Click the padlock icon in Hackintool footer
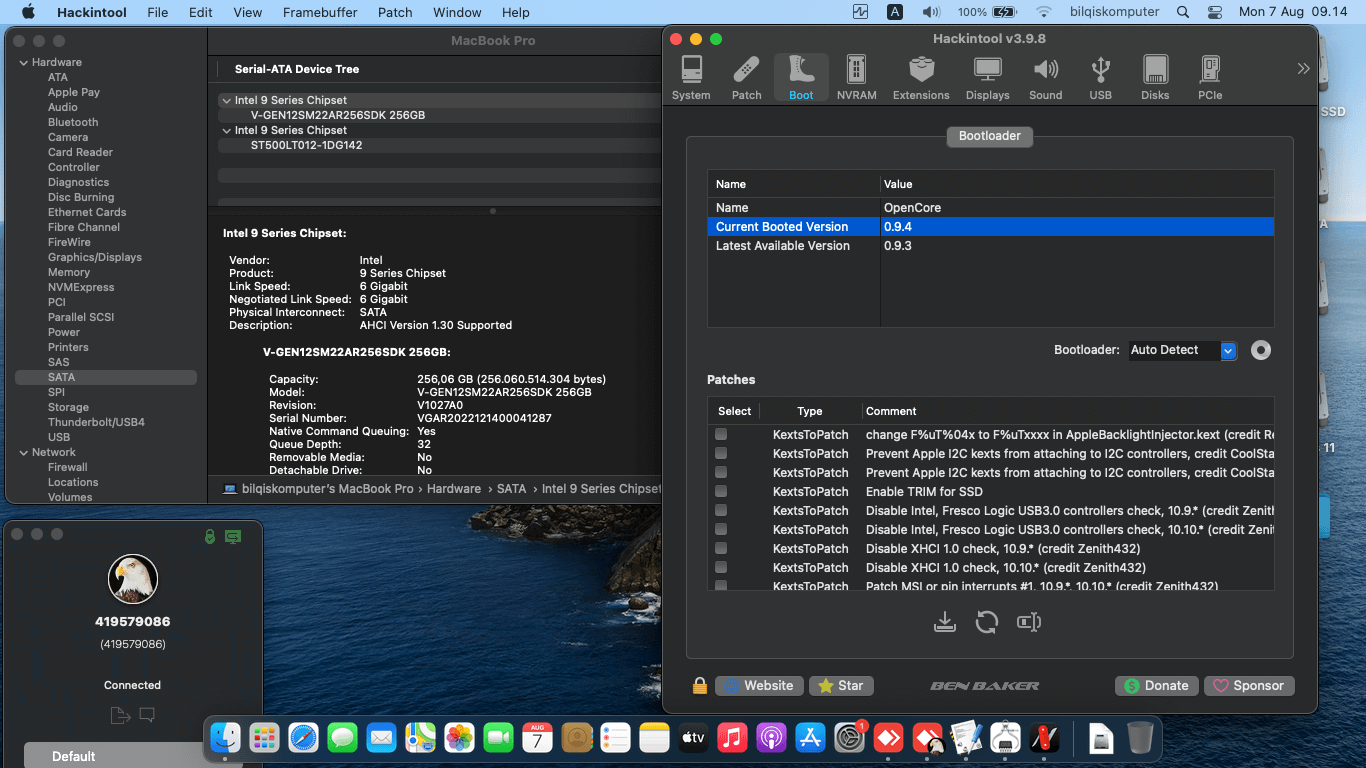 click(700, 686)
